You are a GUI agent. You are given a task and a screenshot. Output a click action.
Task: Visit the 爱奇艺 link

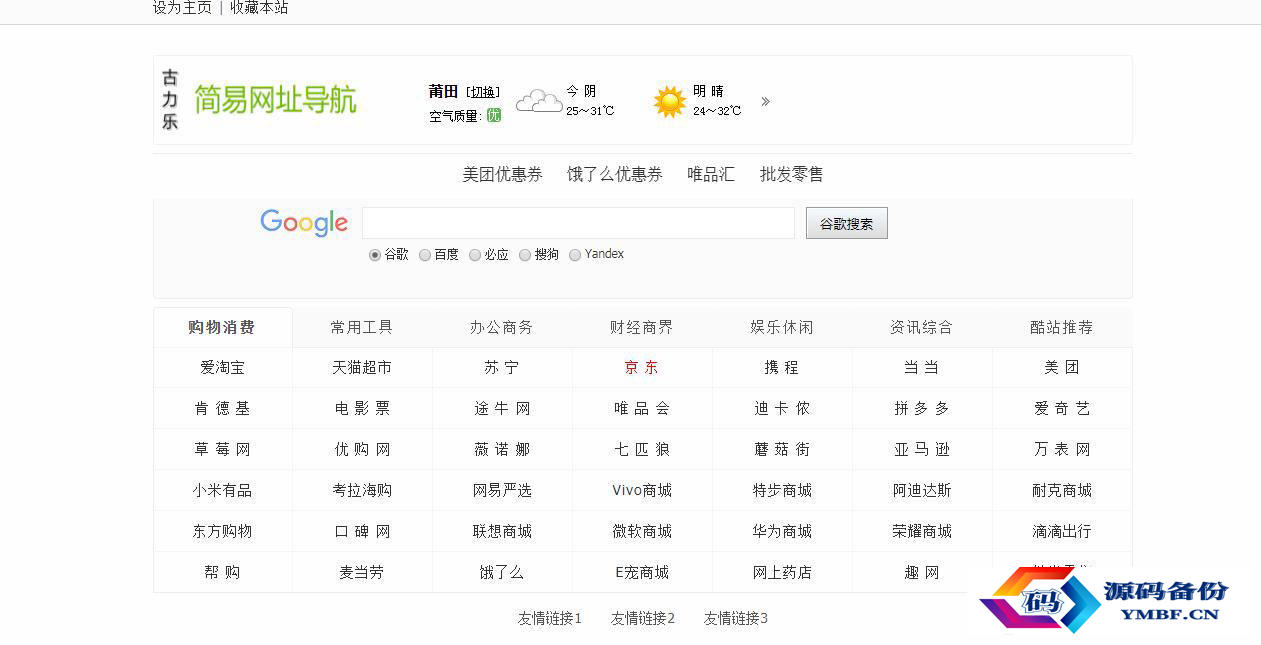click(x=1062, y=409)
